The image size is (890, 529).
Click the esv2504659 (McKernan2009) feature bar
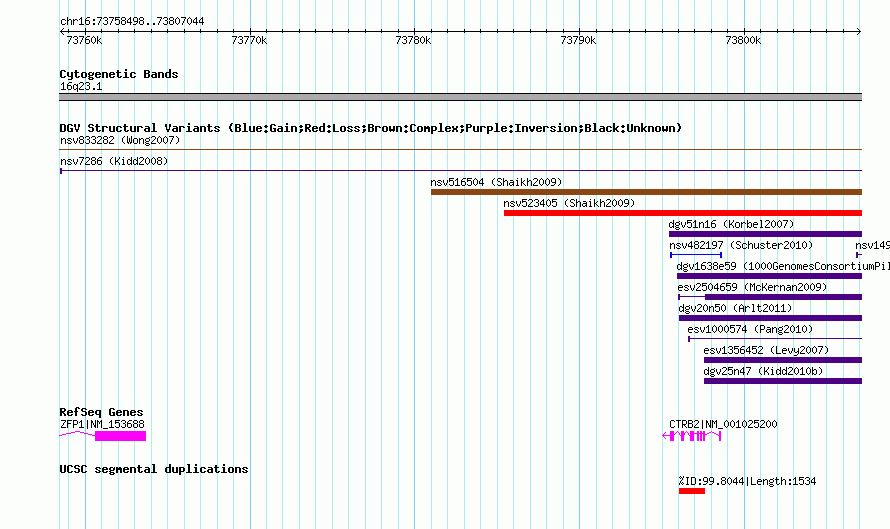point(770,297)
